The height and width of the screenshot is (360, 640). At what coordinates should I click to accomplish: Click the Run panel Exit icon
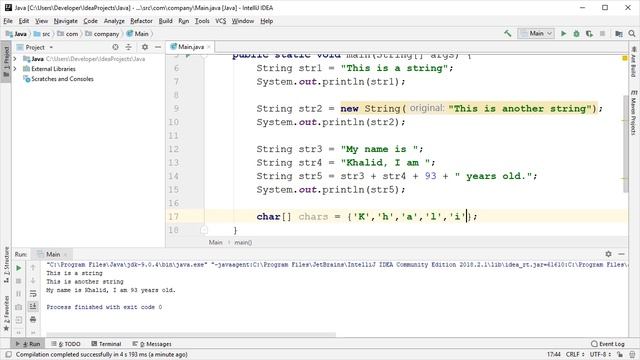tap(18, 320)
